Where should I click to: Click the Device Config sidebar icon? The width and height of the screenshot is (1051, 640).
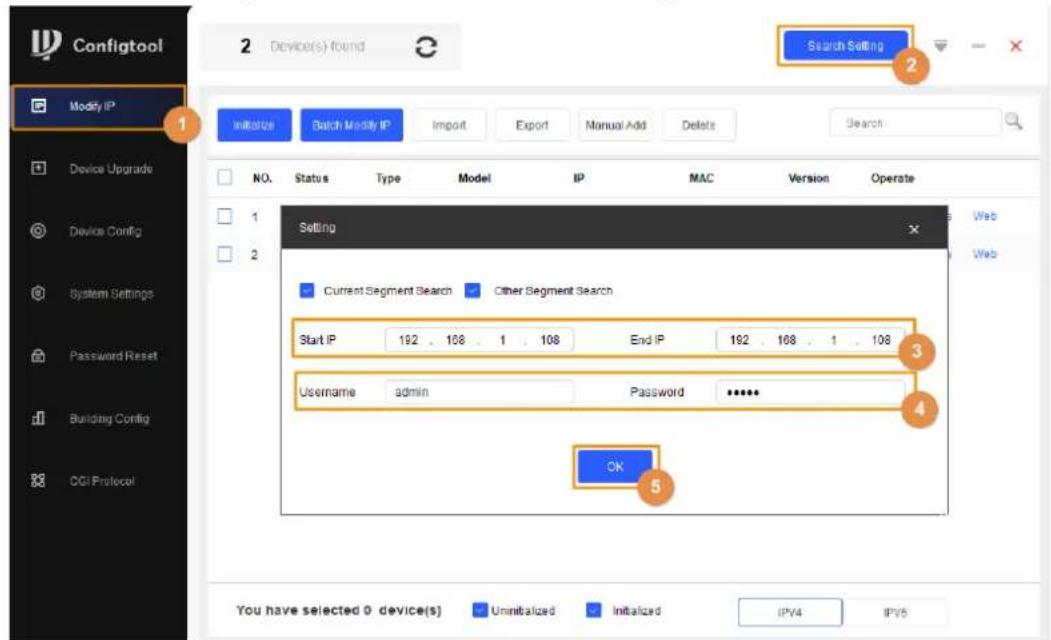click(38, 231)
